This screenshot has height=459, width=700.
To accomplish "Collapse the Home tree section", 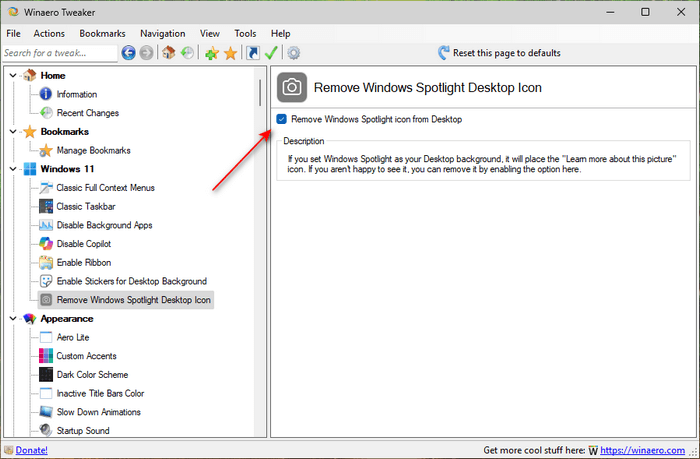I will coord(12,75).
